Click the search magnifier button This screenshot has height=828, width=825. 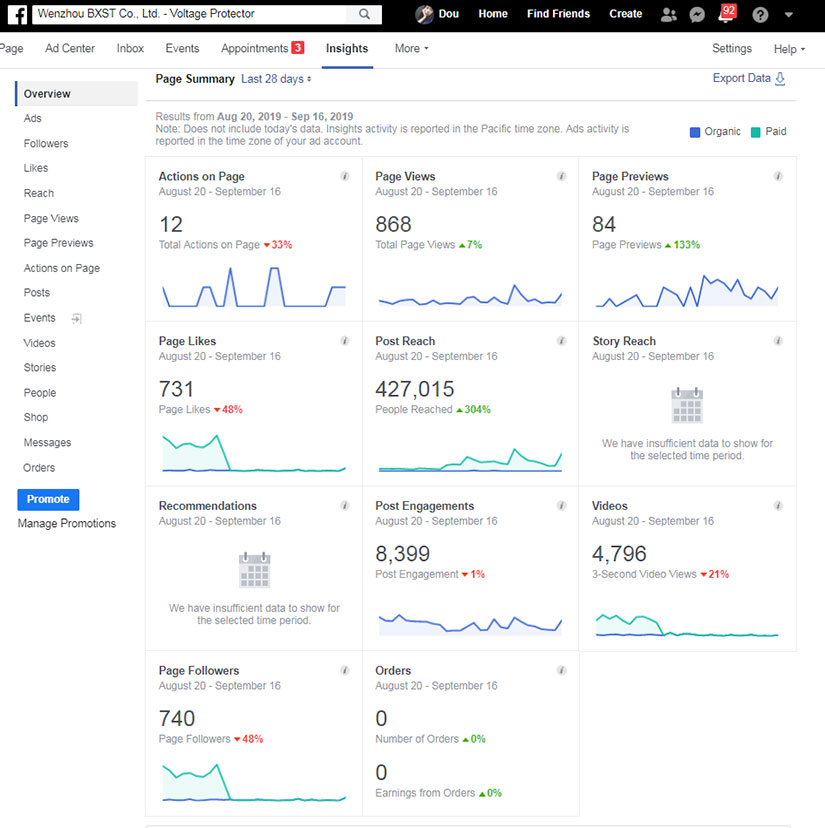pos(364,14)
